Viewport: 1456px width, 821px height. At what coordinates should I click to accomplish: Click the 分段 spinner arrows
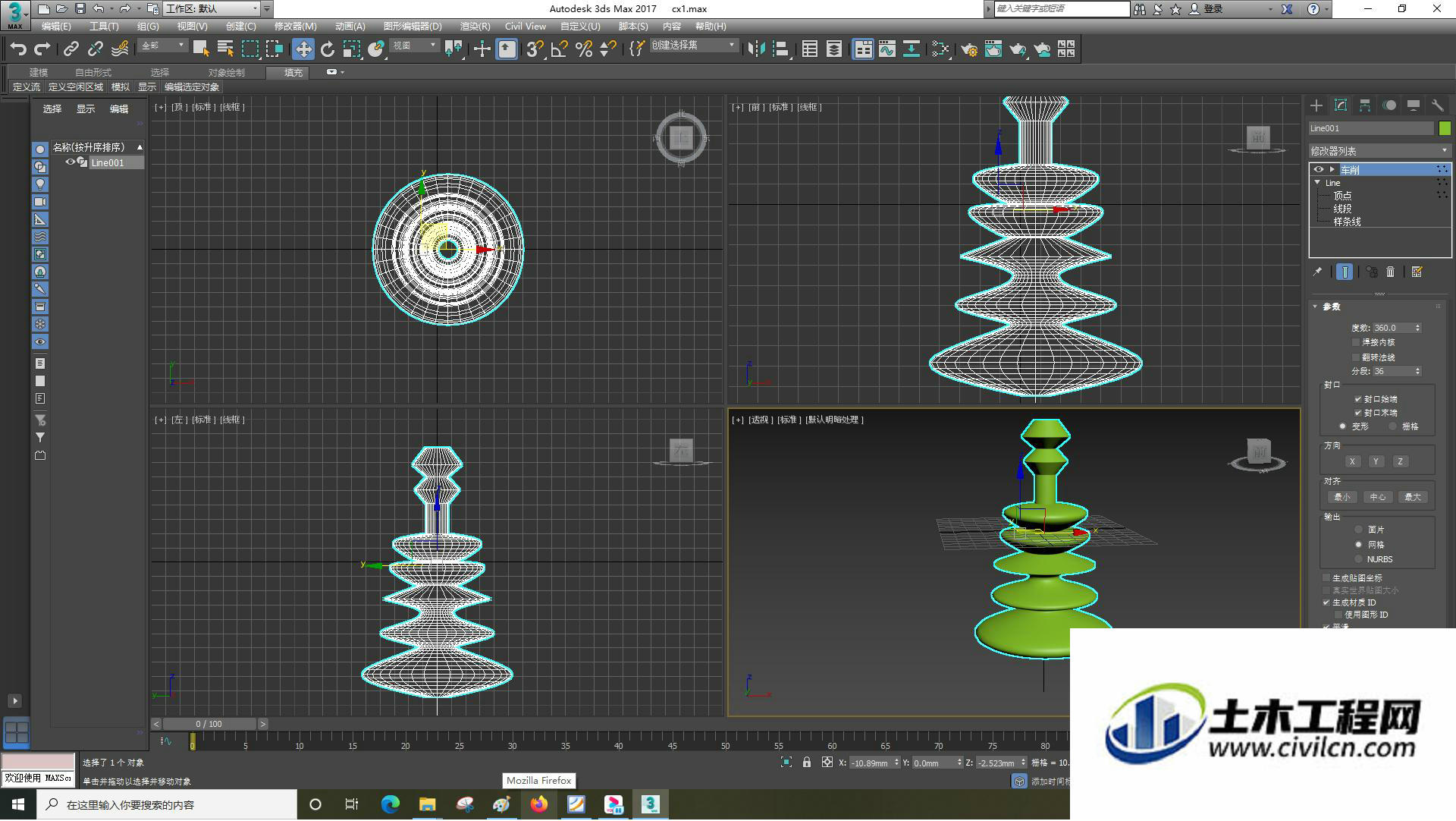pos(1417,371)
